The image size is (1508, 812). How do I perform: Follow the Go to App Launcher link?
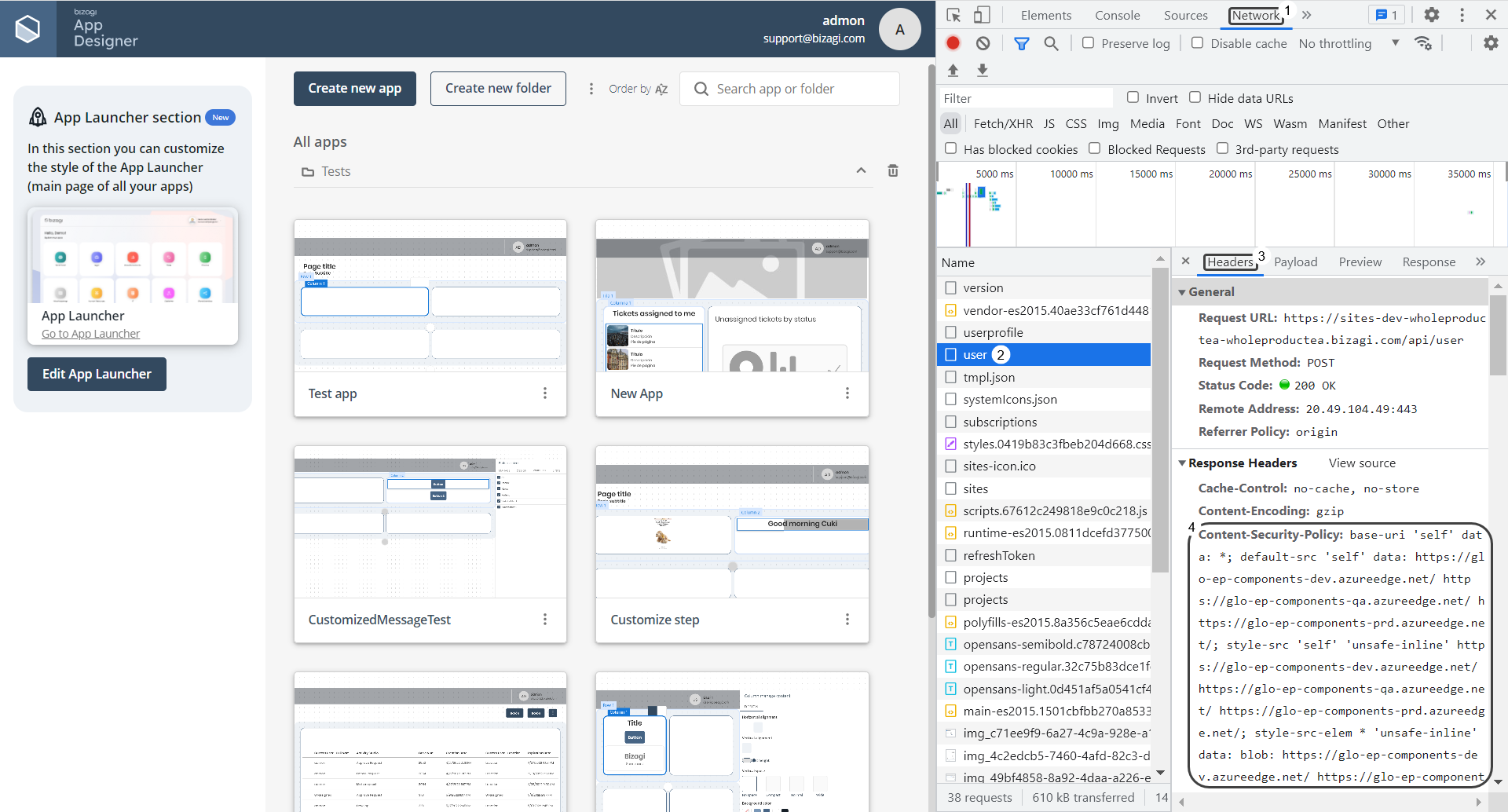click(x=90, y=334)
